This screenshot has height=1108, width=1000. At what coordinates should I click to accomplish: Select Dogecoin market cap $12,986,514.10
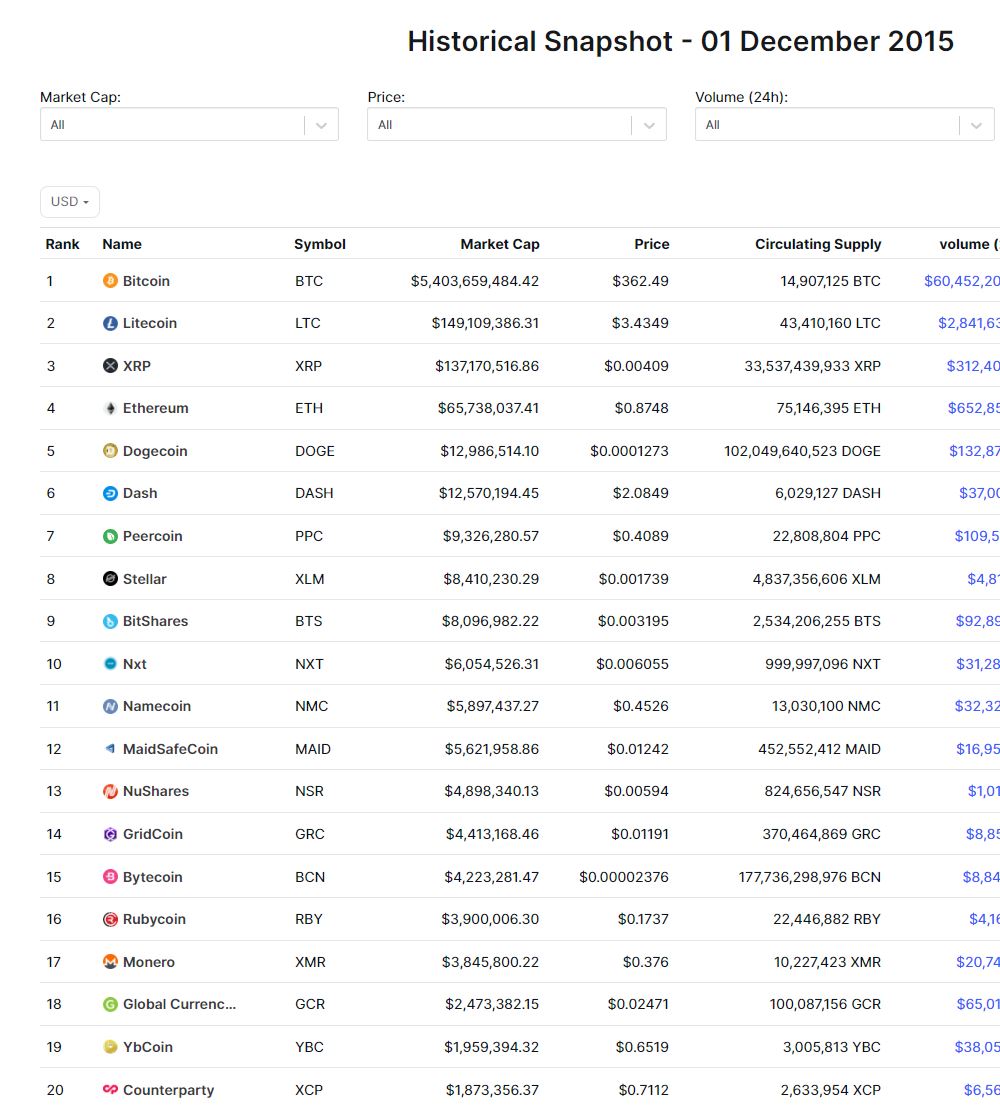tap(490, 451)
